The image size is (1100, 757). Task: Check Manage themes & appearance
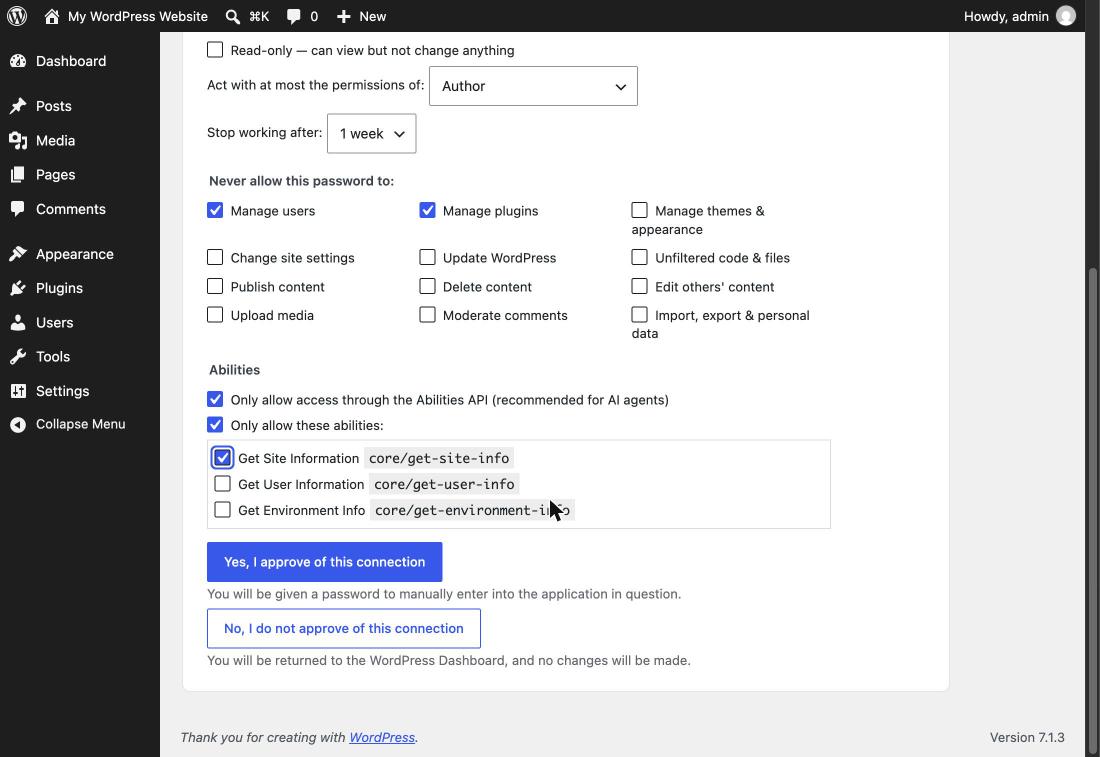coord(639,210)
